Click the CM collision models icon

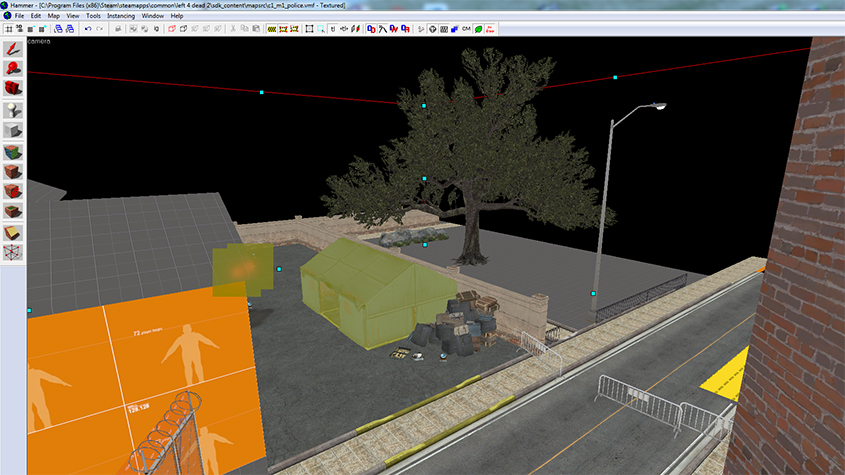coord(466,29)
